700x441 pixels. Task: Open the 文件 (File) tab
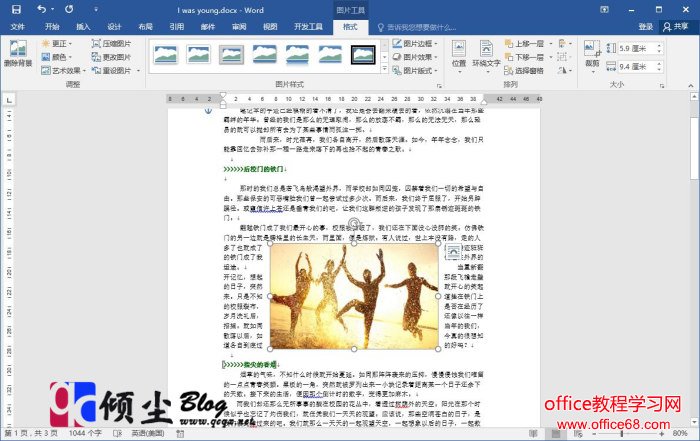click(17, 27)
